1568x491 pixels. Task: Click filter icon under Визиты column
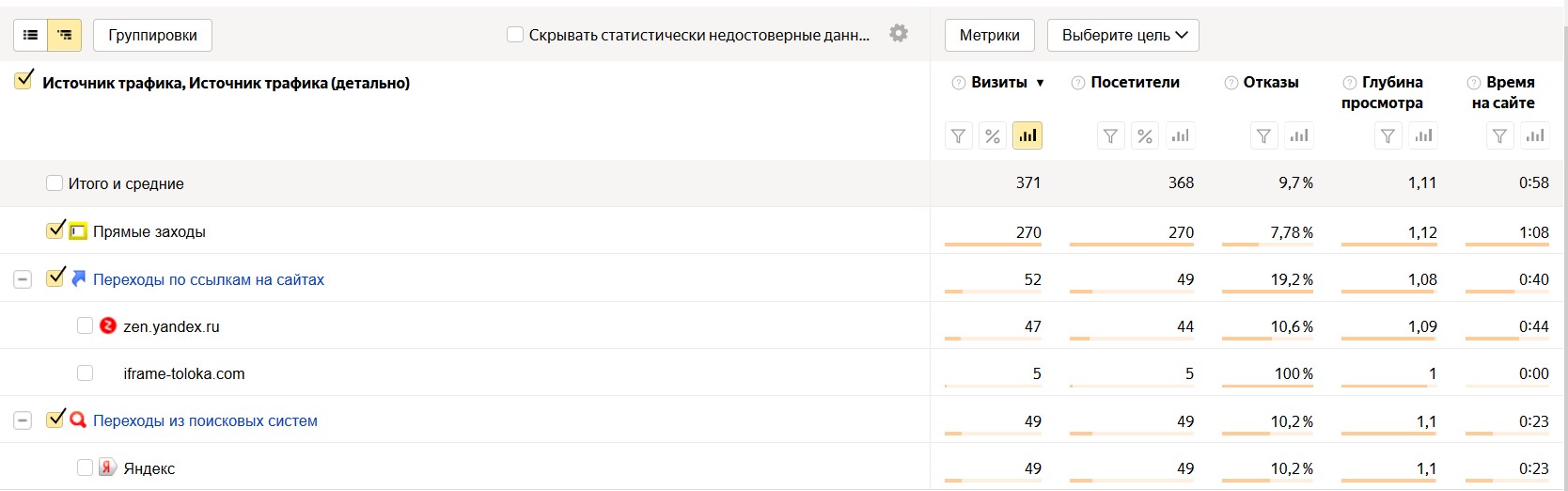point(958,136)
